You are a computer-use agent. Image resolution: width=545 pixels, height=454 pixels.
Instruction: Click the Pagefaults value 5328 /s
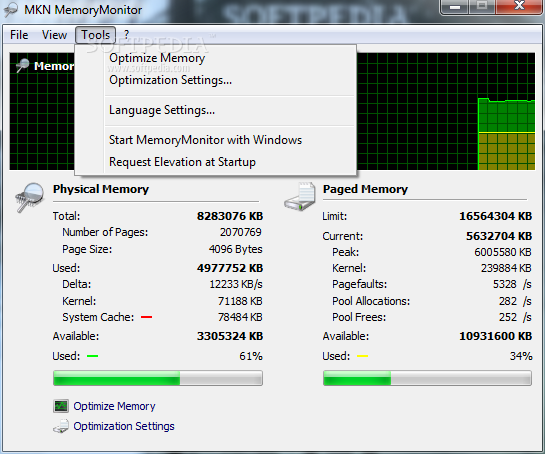[512, 284]
